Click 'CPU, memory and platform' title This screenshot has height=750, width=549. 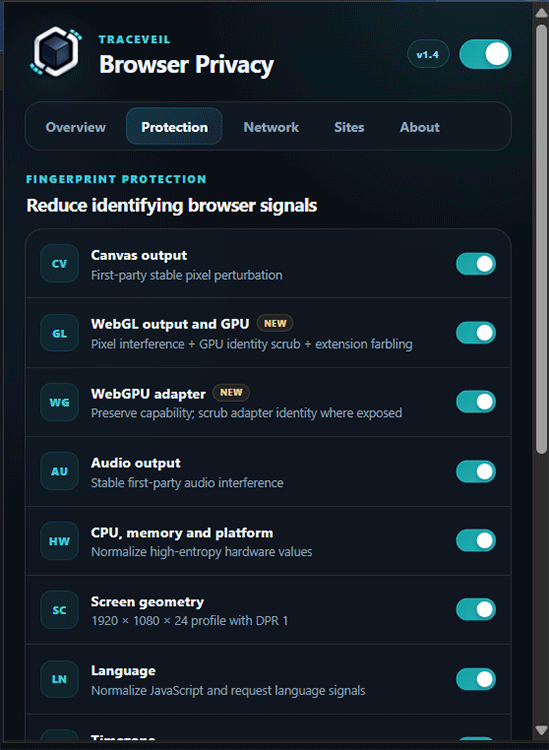[x=182, y=533]
